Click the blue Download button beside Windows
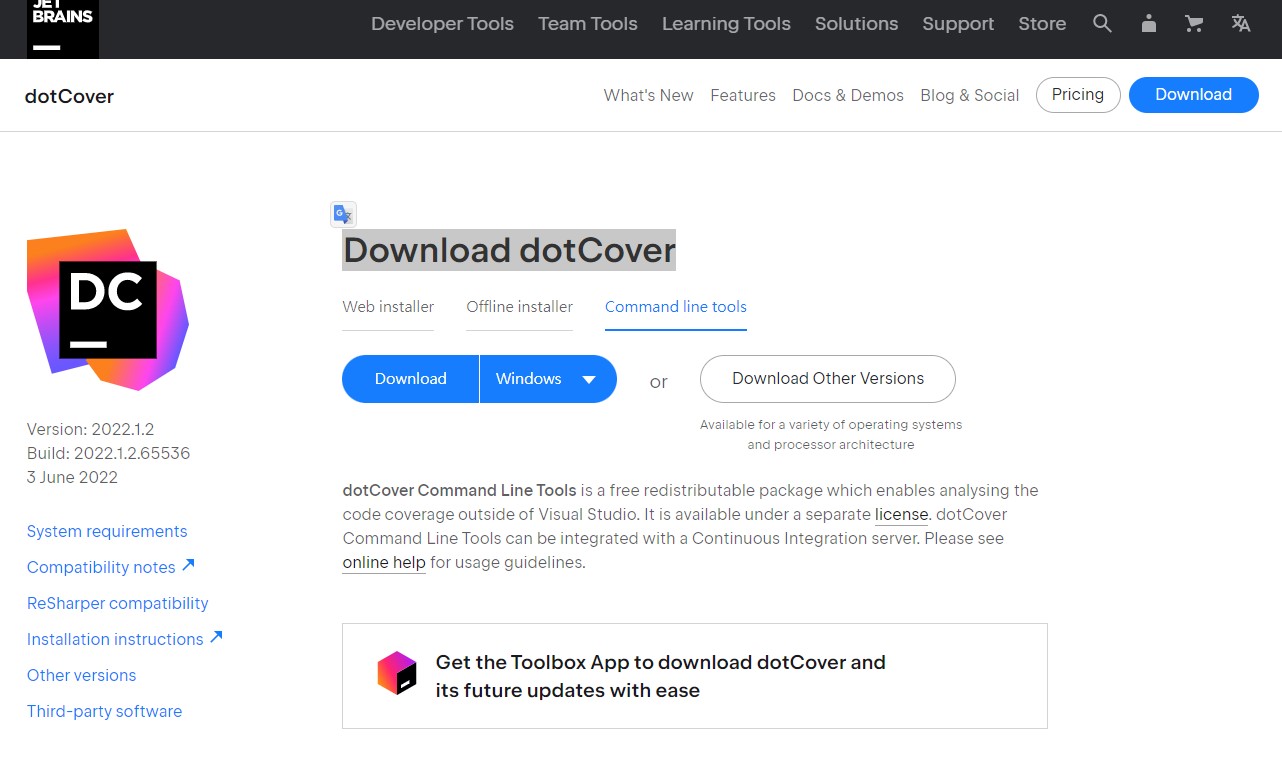This screenshot has height=763, width=1282. click(411, 379)
